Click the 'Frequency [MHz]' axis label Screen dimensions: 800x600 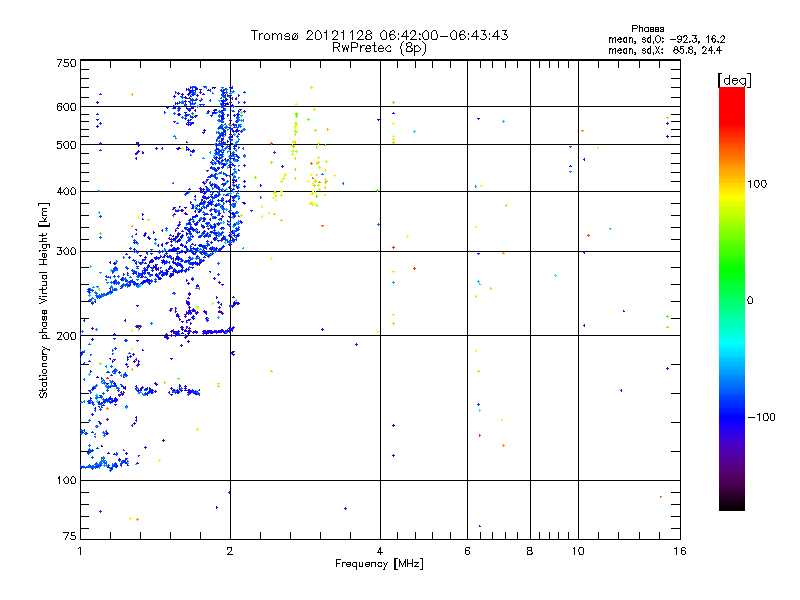(x=379, y=564)
